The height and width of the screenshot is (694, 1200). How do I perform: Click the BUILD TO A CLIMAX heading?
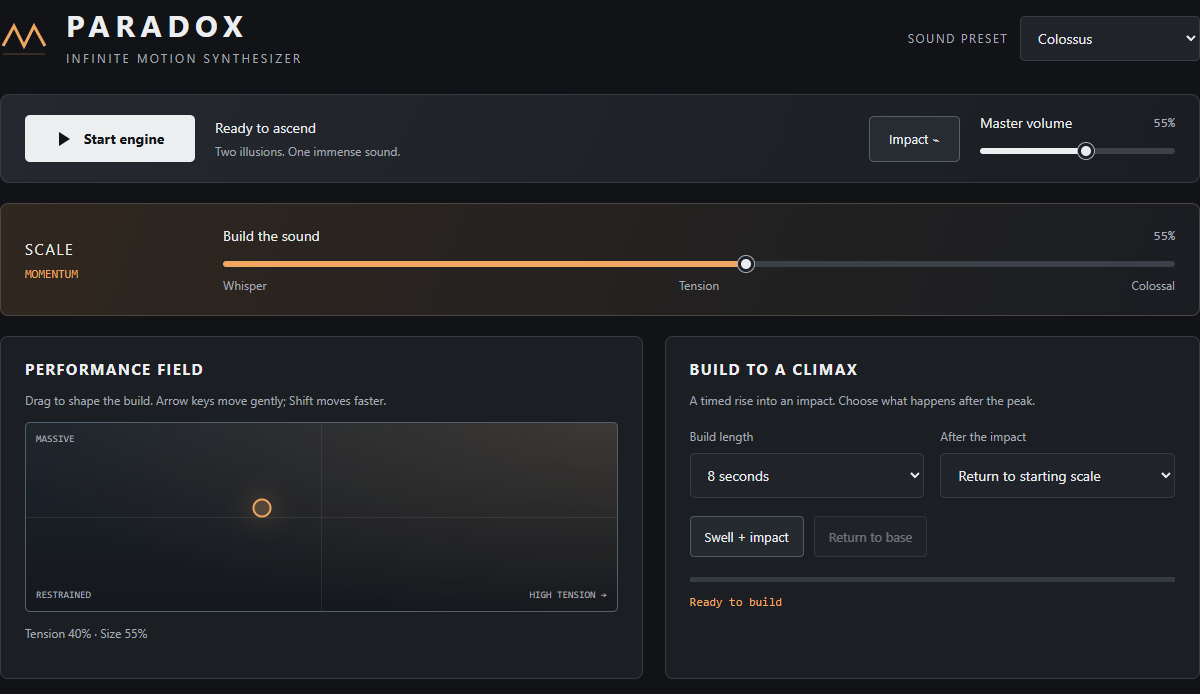tap(774, 370)
